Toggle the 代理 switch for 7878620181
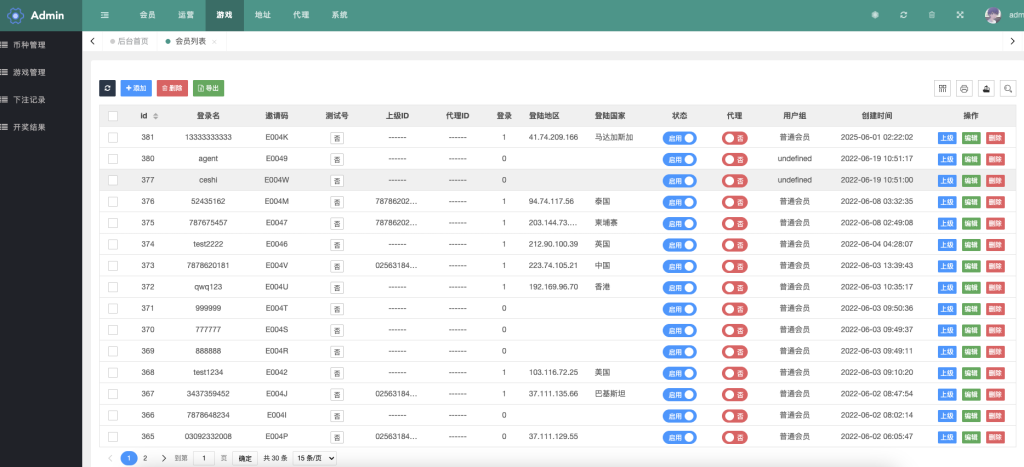Image resolution: width=1024 pixels, height=467 pixels. pyautogui.click(x=735, y=266)
